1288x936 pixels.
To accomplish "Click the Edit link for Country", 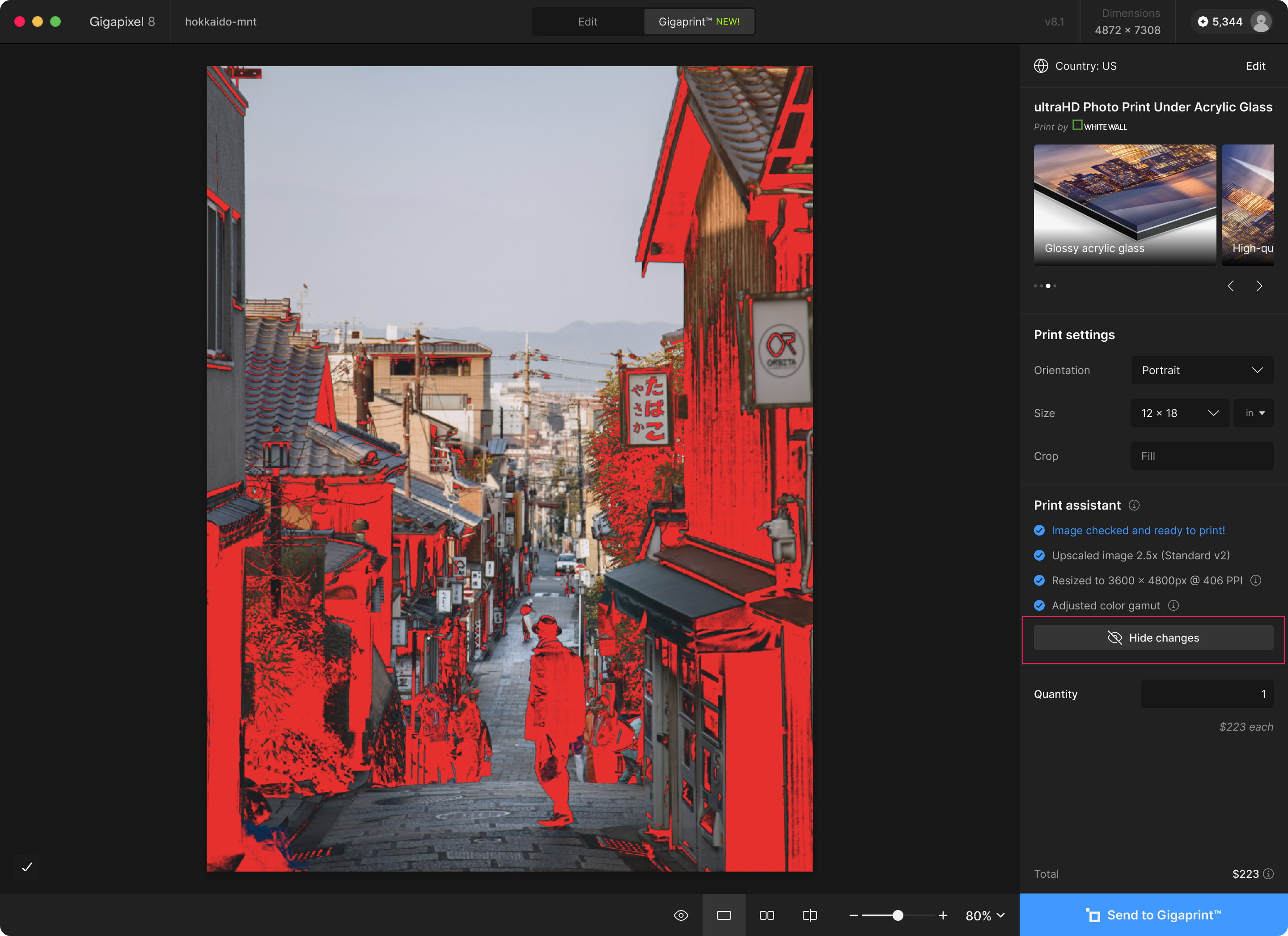I will coord(1255,66).
